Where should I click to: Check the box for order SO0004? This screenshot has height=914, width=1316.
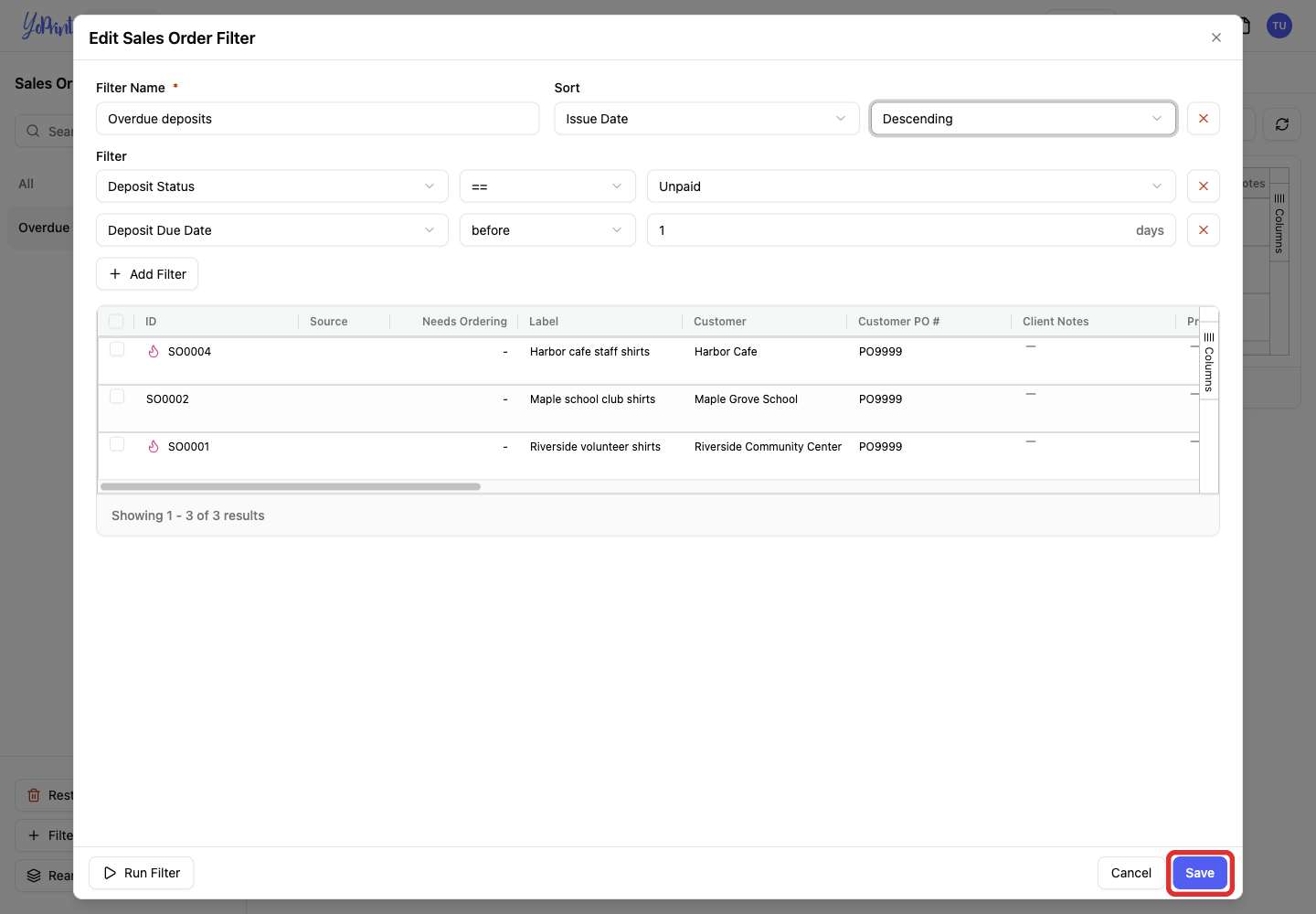point(117,349)
